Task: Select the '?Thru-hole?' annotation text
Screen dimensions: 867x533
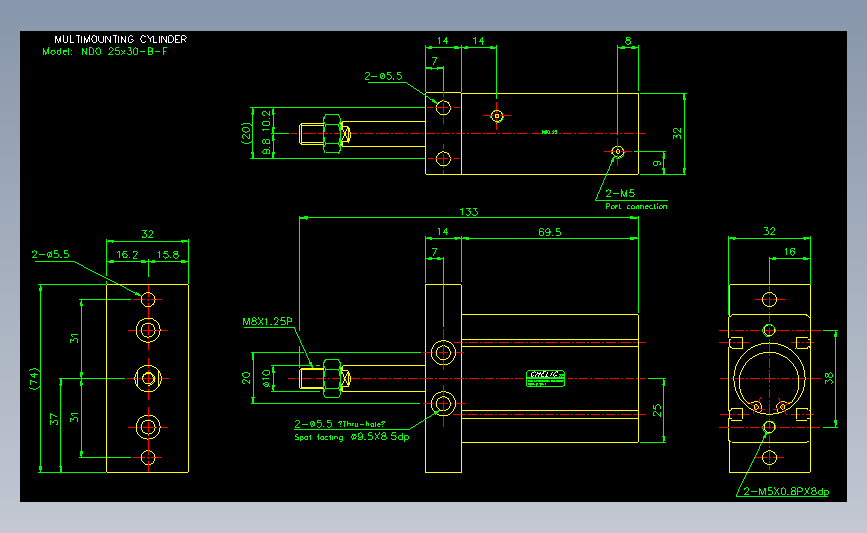Action: click(x=361, y=424)
